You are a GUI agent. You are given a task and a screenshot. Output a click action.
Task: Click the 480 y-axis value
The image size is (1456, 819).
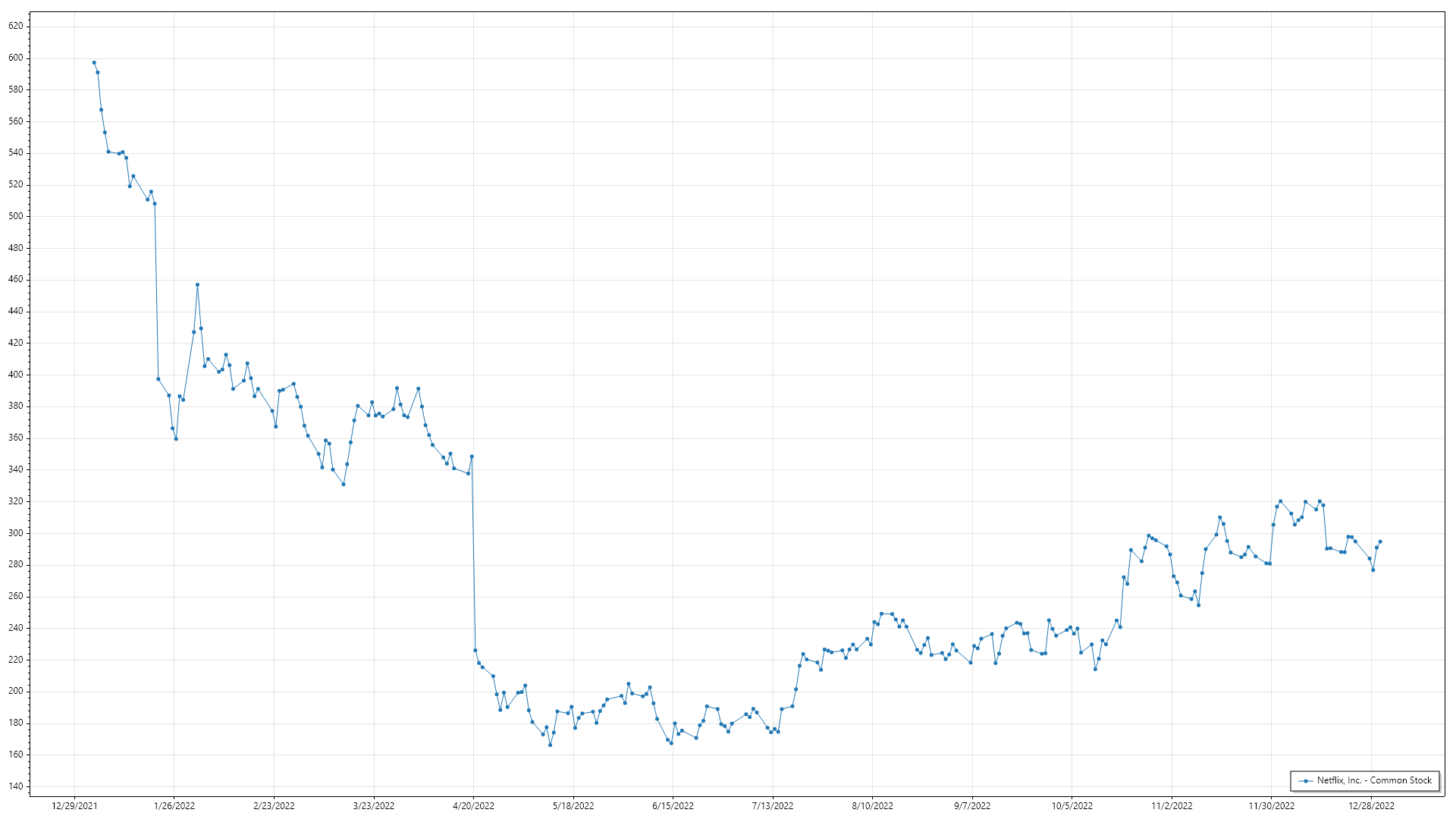click(x=16, y=248)
